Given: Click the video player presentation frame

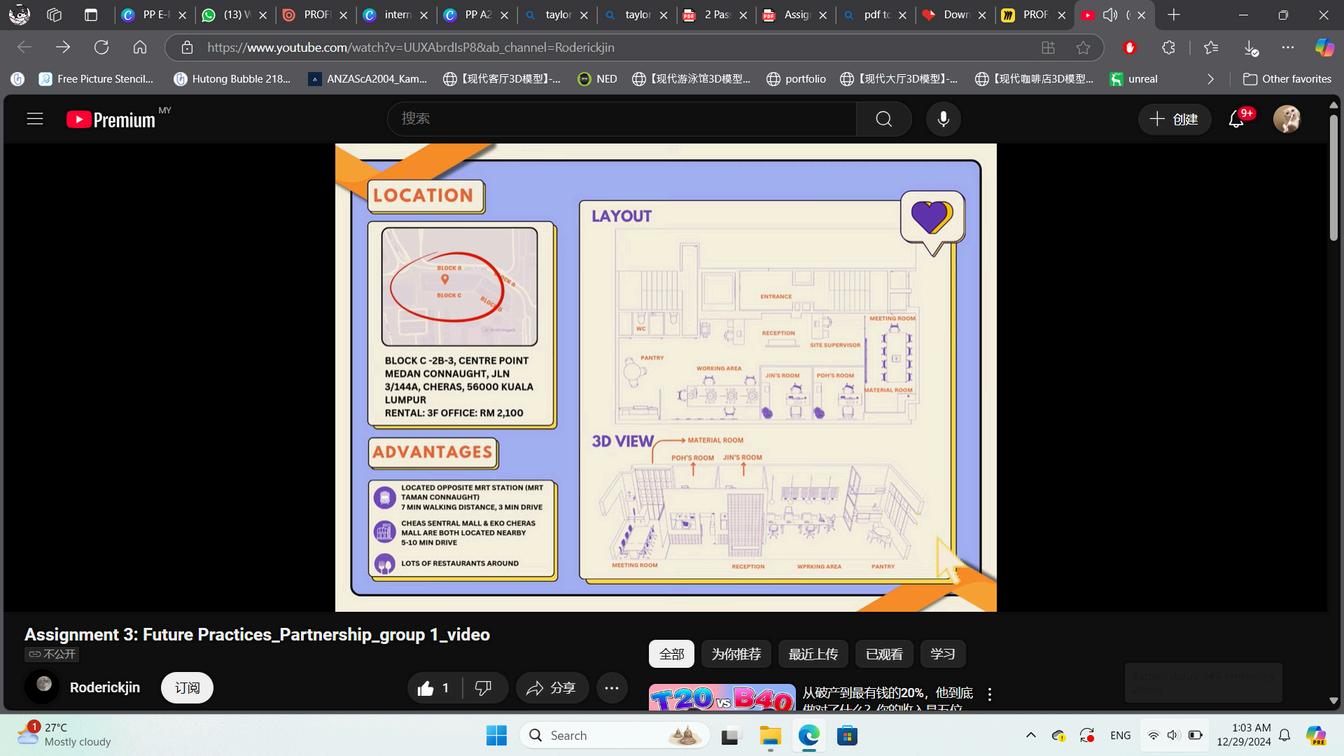Looking at the screenshot, I should point(666,377).
